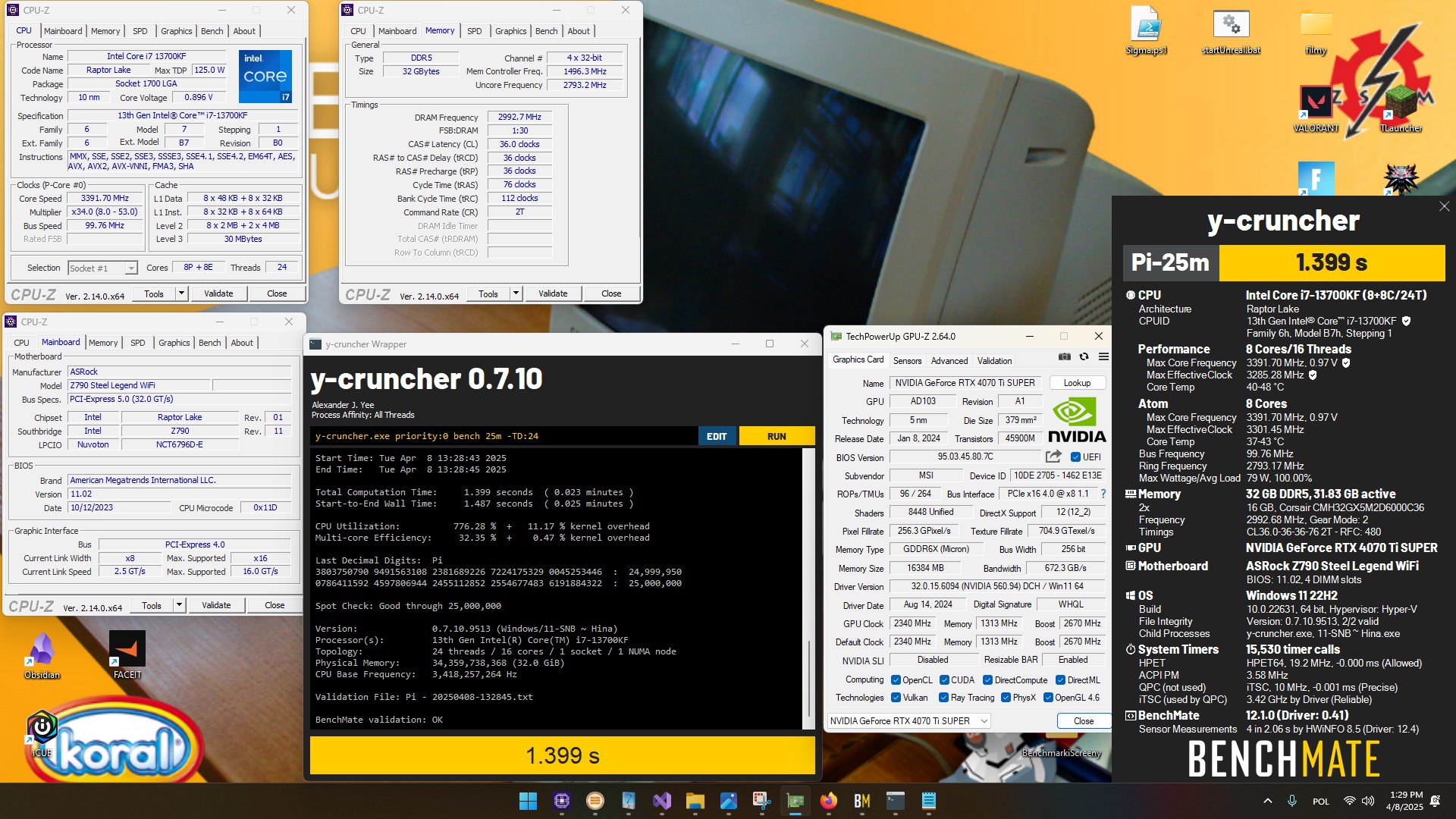Refresh GPU-Z data with the refresh icon
Screen dimensions: 1456x819
1084,357
